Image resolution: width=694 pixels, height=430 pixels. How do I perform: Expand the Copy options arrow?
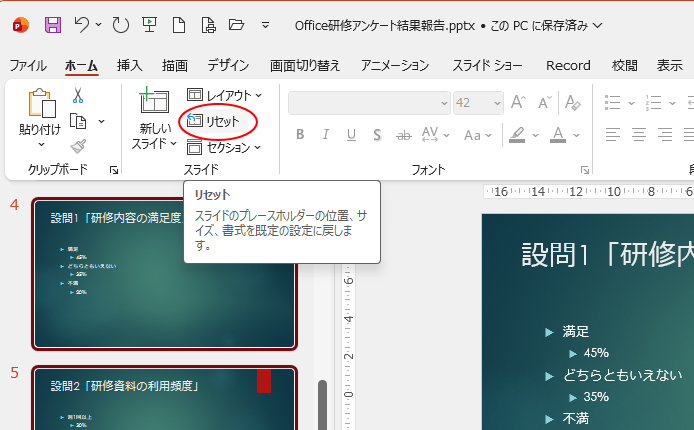click(x=101, y=121)
